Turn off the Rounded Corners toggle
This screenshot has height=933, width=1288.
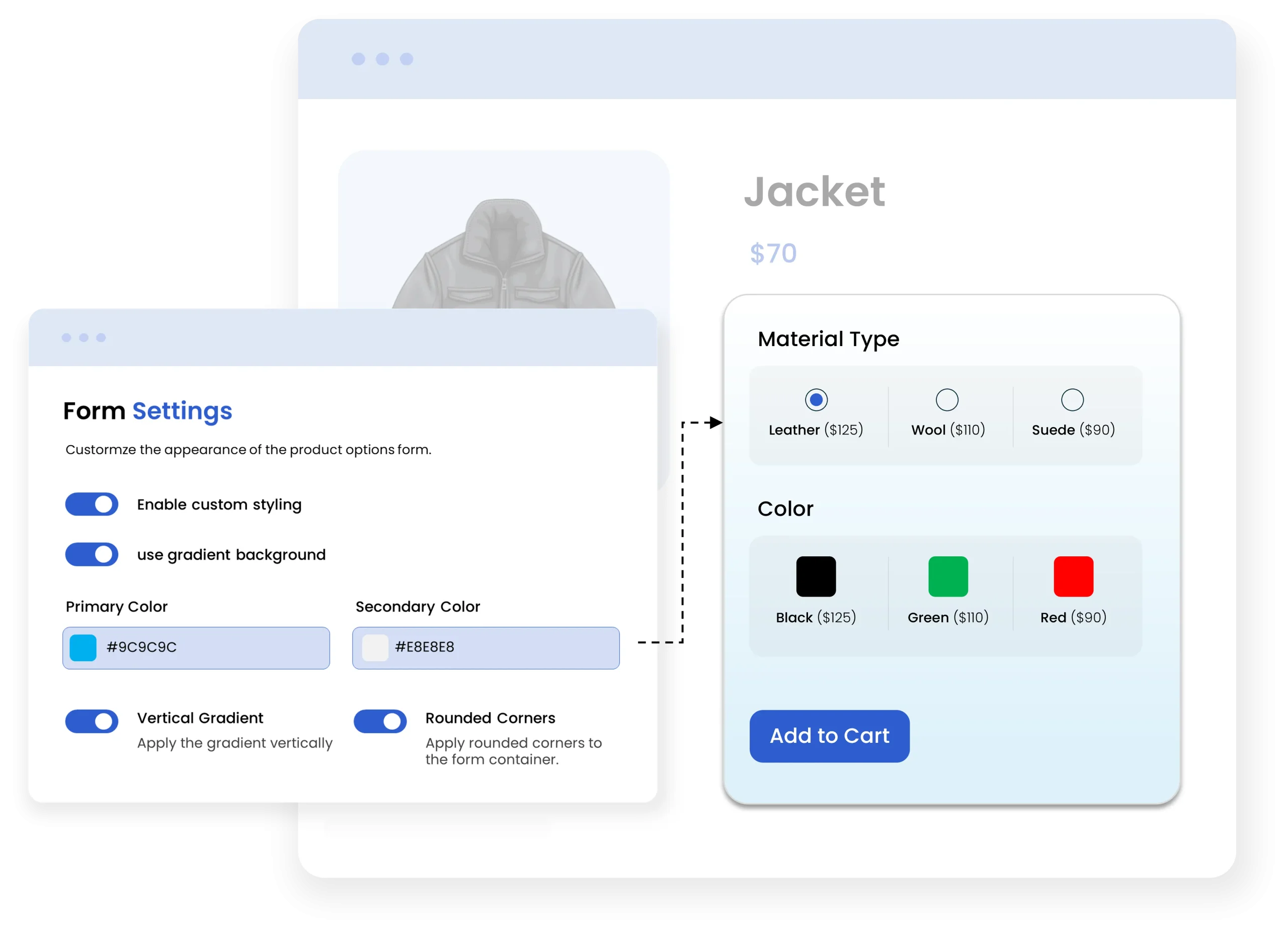(380, 721)
